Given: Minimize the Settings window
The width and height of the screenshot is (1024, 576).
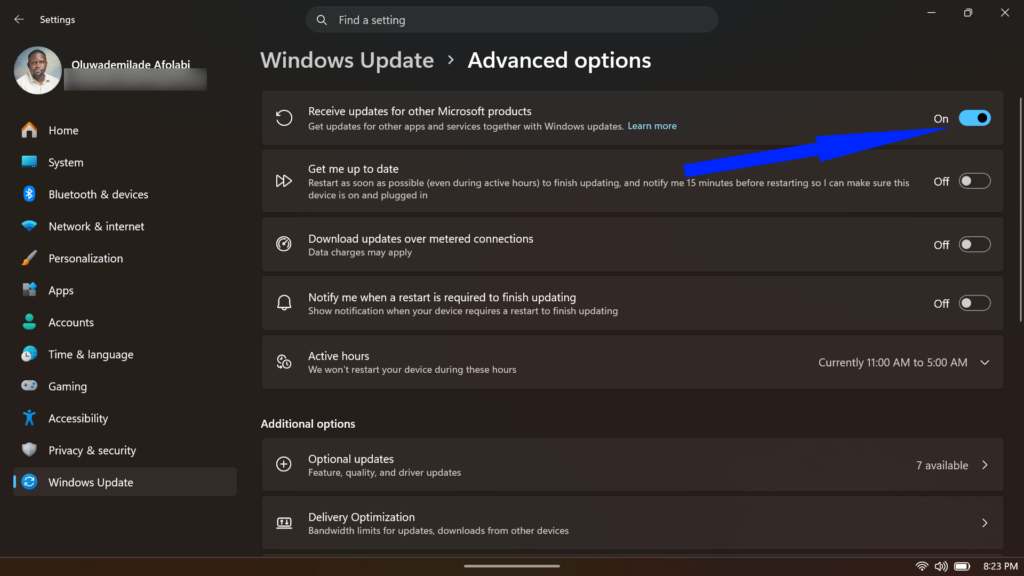Looking at the screenshot, I should (931, 12).
